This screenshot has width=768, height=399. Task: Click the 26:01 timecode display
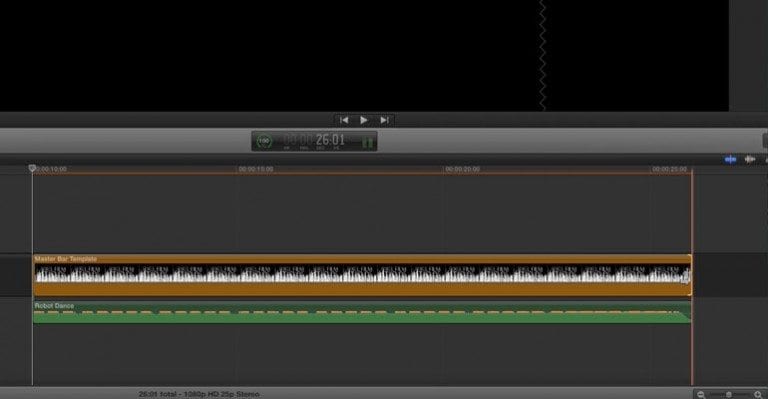pos(330,140)
